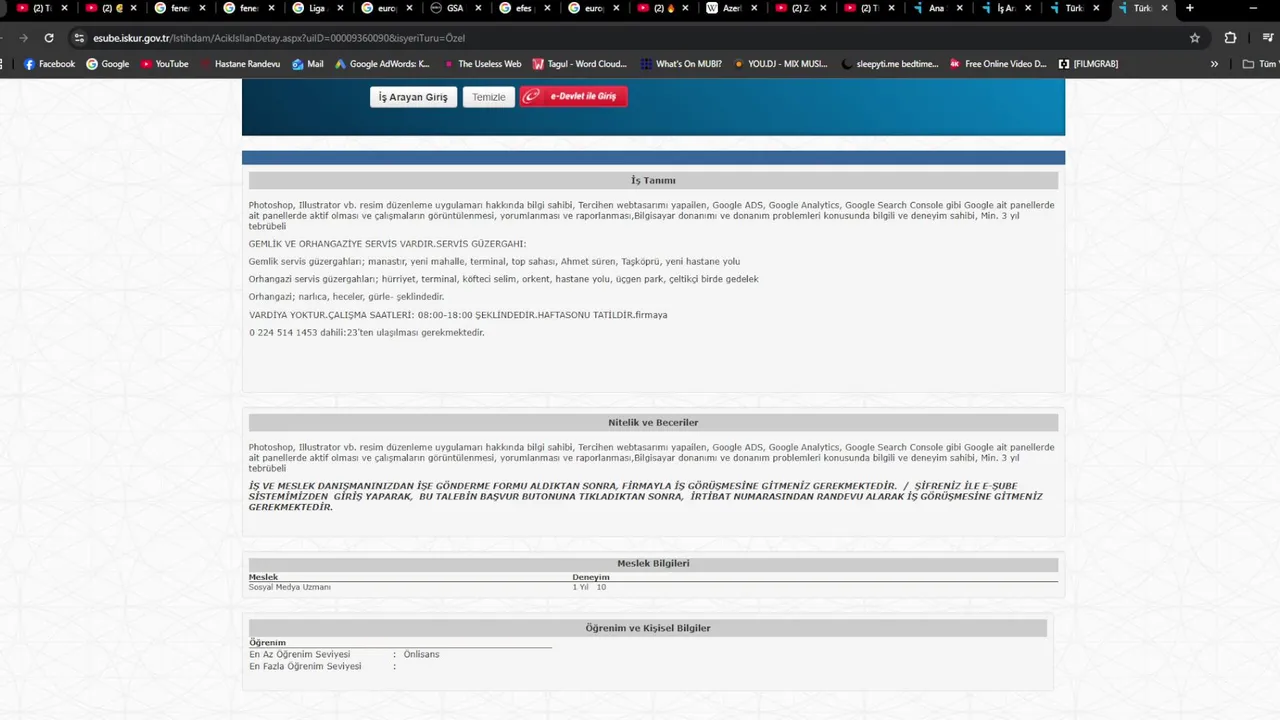The image size is (1280, 720).
Task: Click the En Az Öğrenim Seviyesi label
Action: (x=300, y=654)
